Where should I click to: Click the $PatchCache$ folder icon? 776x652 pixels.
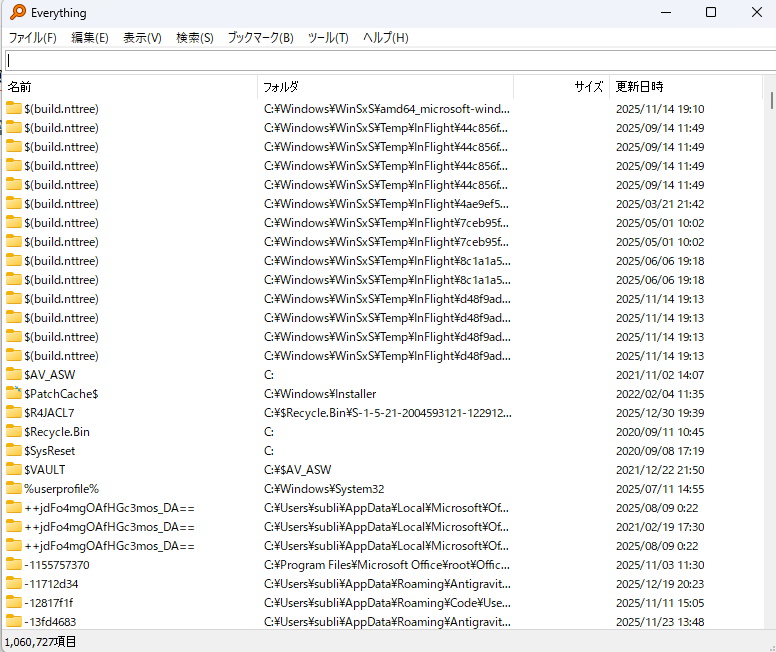click(x=14, y=393)
